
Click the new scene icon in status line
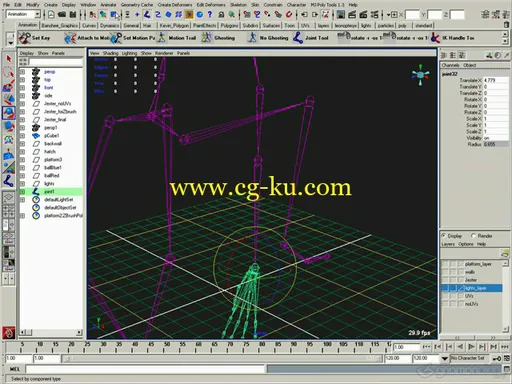51,14
